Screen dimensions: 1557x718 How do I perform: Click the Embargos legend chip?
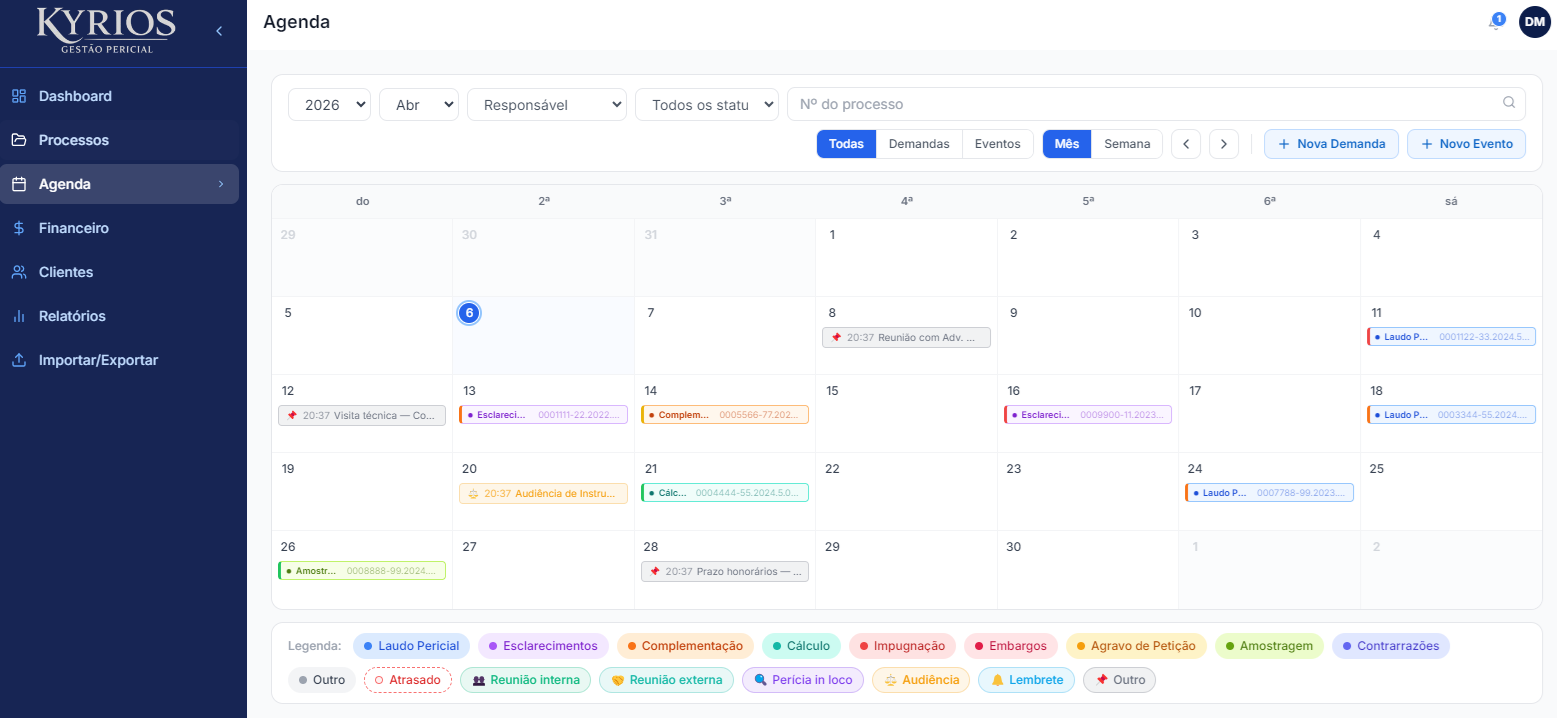click(1011, 646)
